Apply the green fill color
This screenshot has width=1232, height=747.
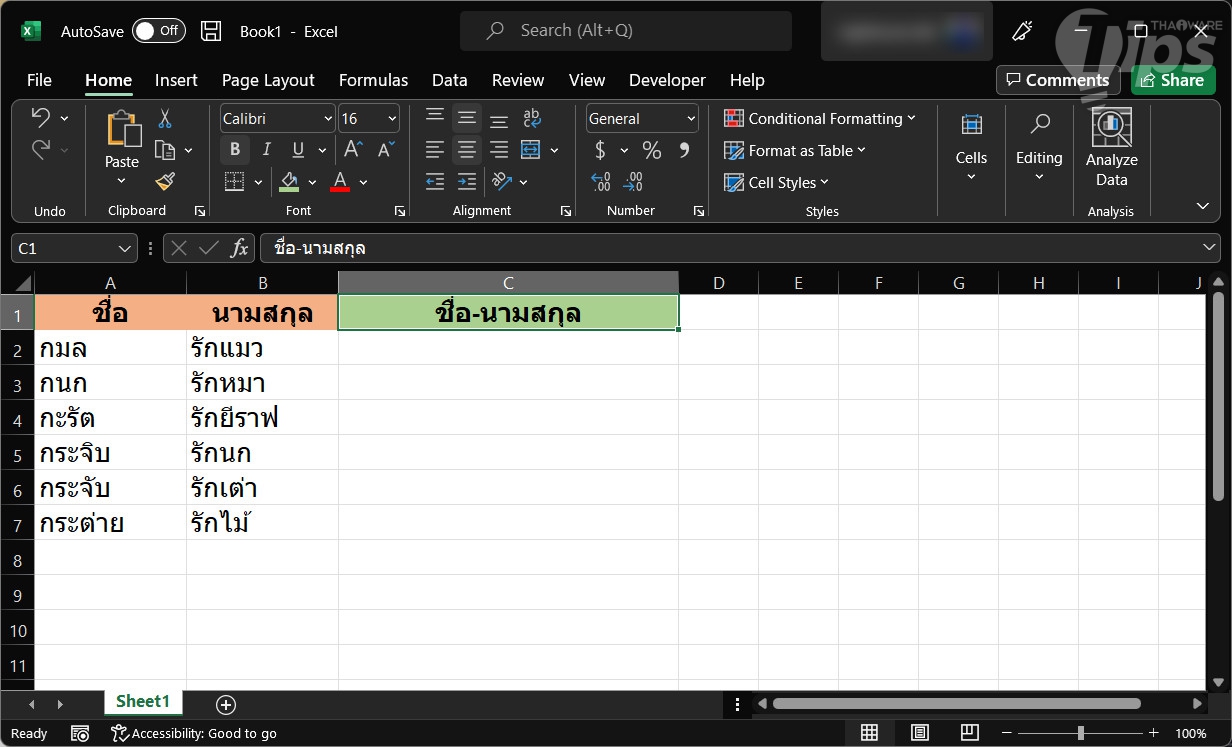coord(290,182)
